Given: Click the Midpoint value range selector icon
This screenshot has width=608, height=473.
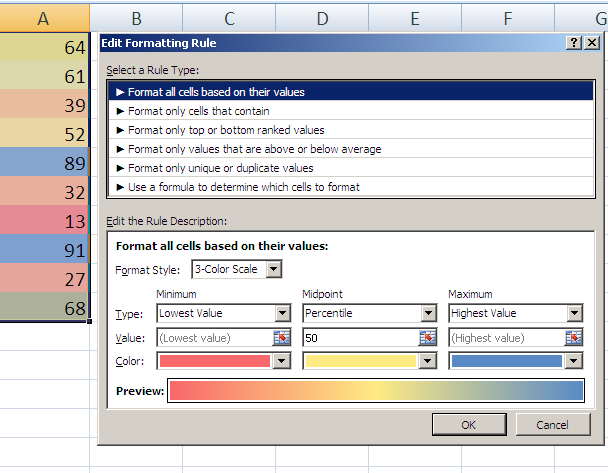Looking at the screenshot, I should 427,338.
